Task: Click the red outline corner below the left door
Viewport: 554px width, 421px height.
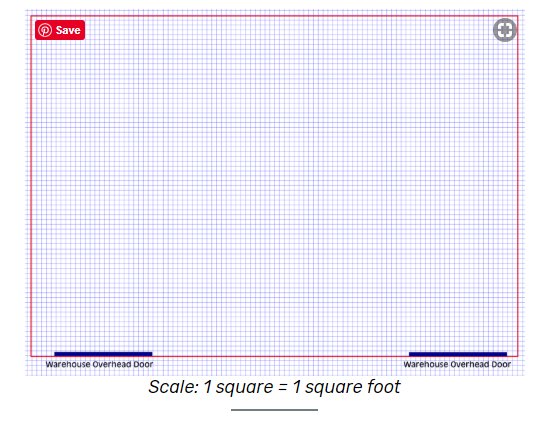Action: point(31,356)
